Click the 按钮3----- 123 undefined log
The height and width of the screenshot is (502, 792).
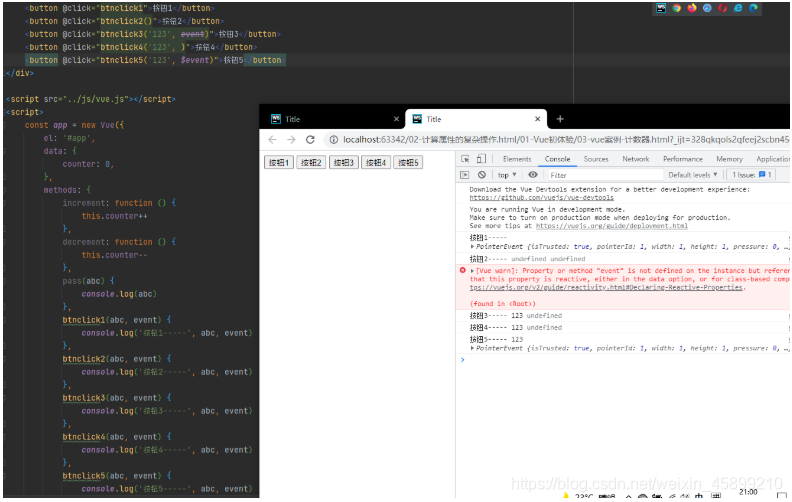516,316
